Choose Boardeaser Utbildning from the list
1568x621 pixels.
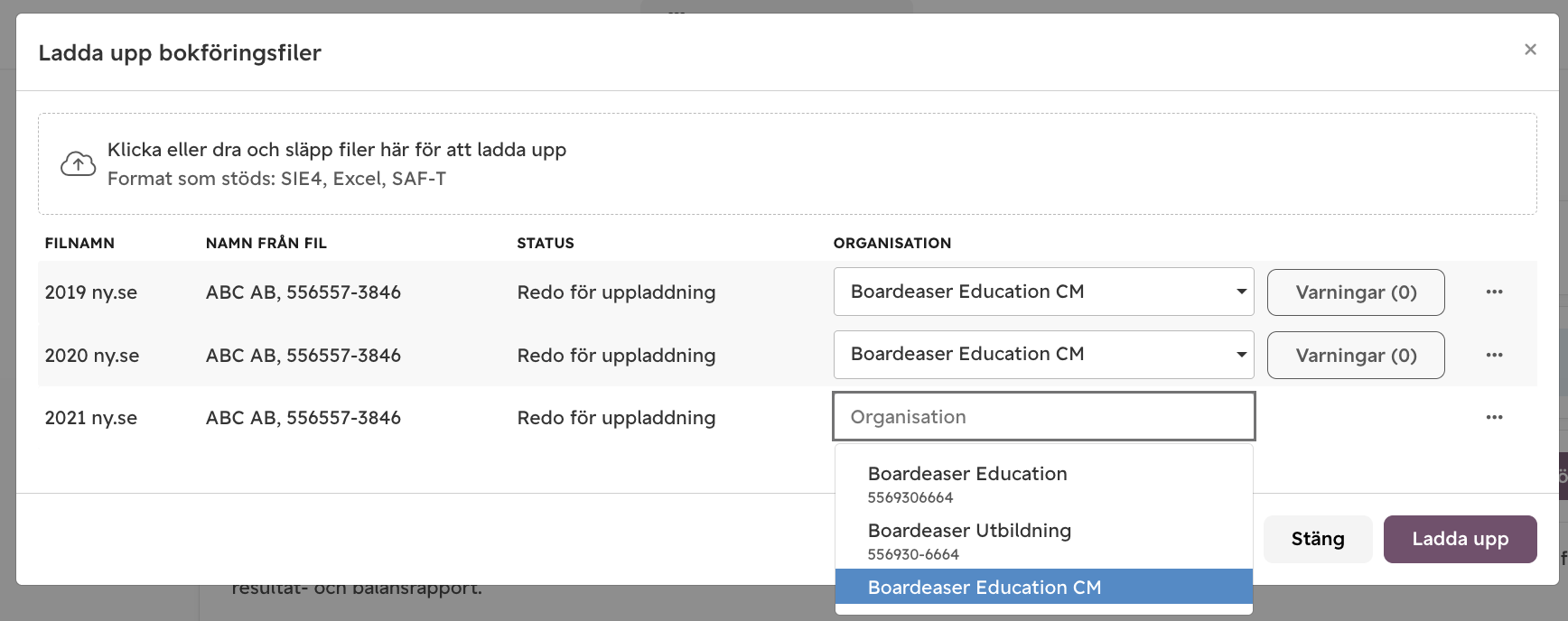pos(1043,541)
